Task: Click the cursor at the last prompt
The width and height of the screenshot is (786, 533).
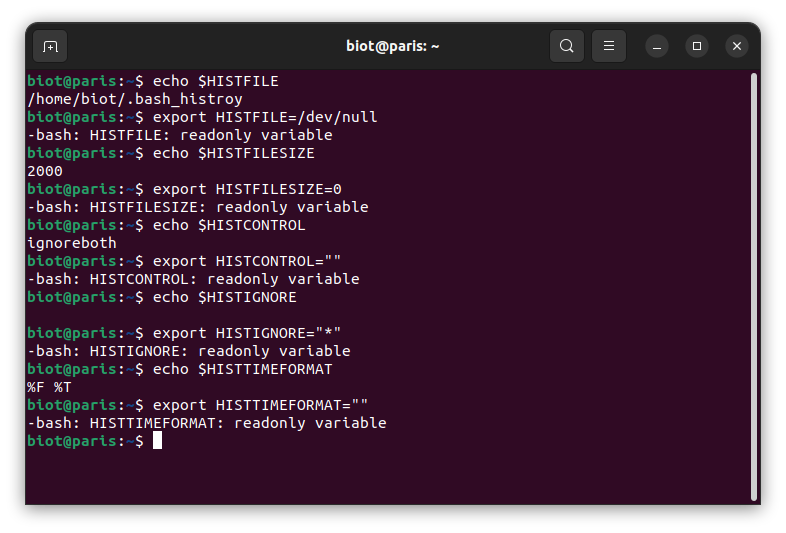Action: pos(157,441)
